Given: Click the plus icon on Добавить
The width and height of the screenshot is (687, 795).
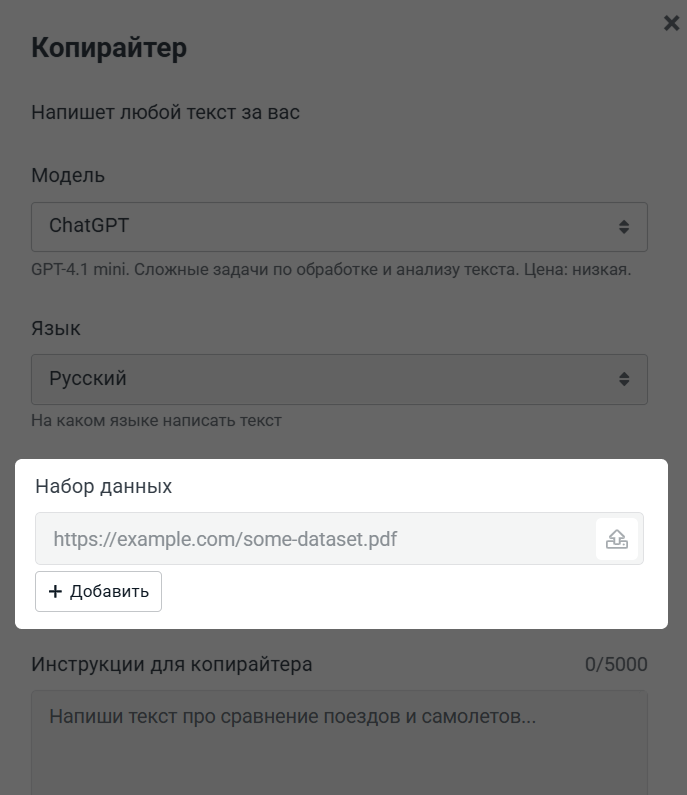Looking at the screenshot, I should pyautogui.click(x=55, y=591).
